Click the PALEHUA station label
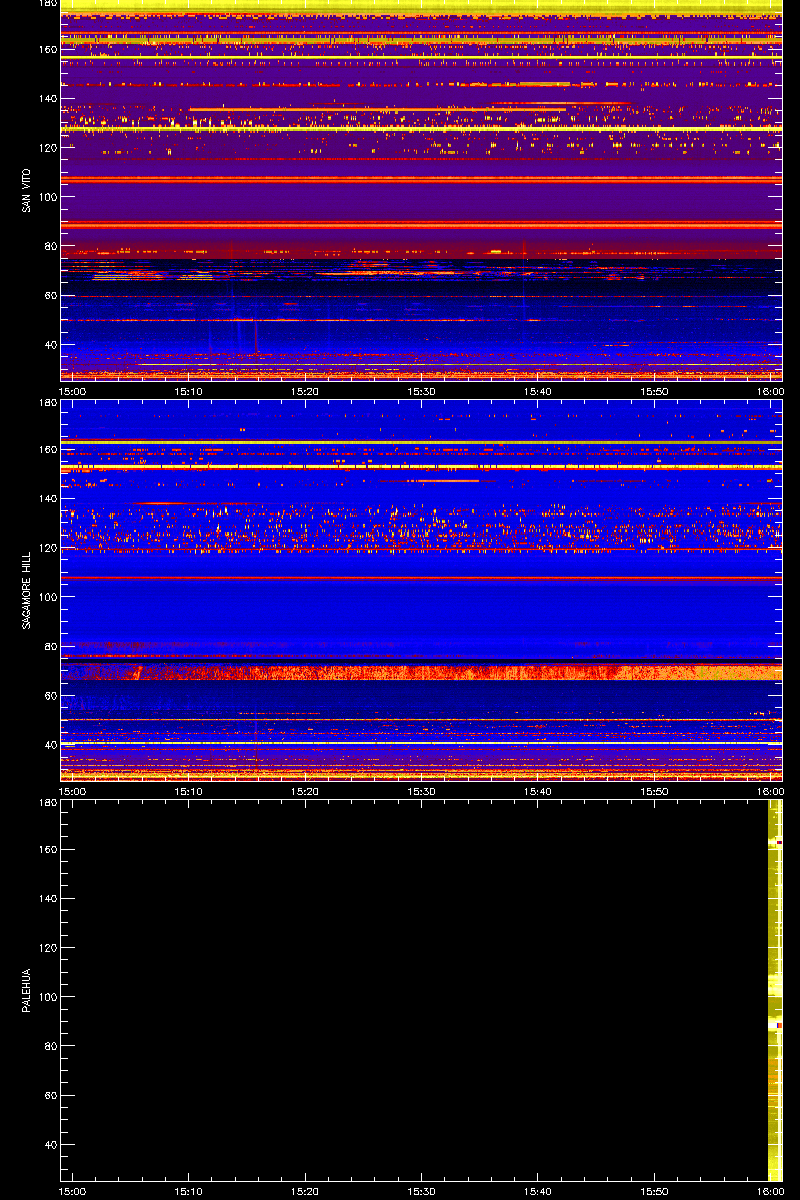Image resolution: width=800 pixels, height=1200 pixels. click(27, 990)
